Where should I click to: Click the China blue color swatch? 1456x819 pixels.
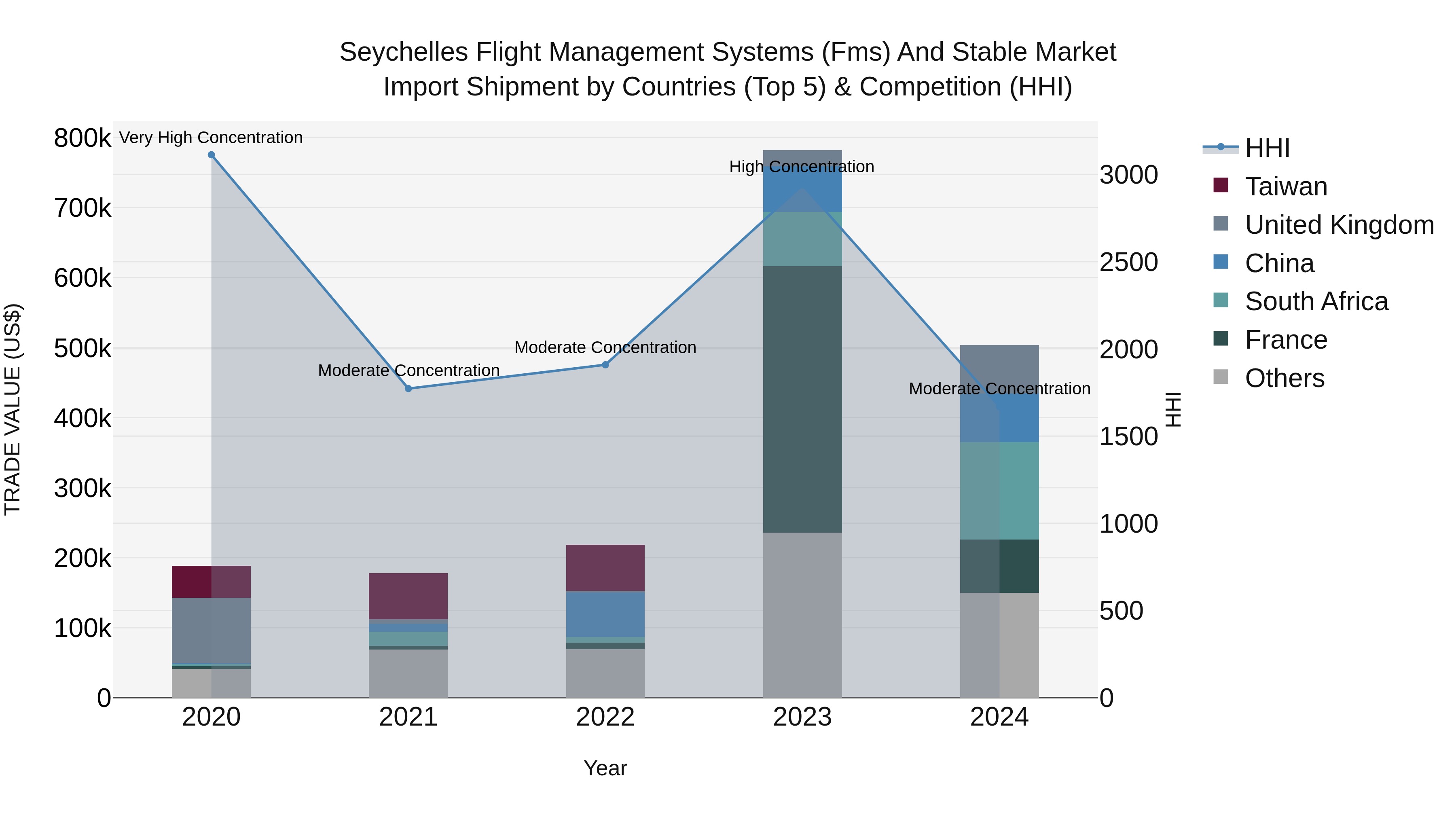pos(1221,262)
